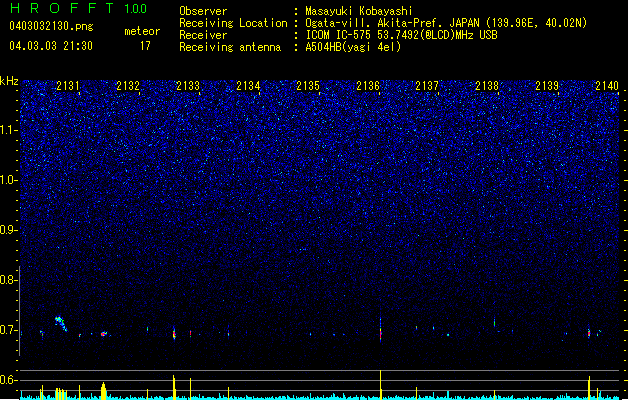Select the filename 0403032130.png
This screenshot has height=400, width=629.
[x=51, y=26]
